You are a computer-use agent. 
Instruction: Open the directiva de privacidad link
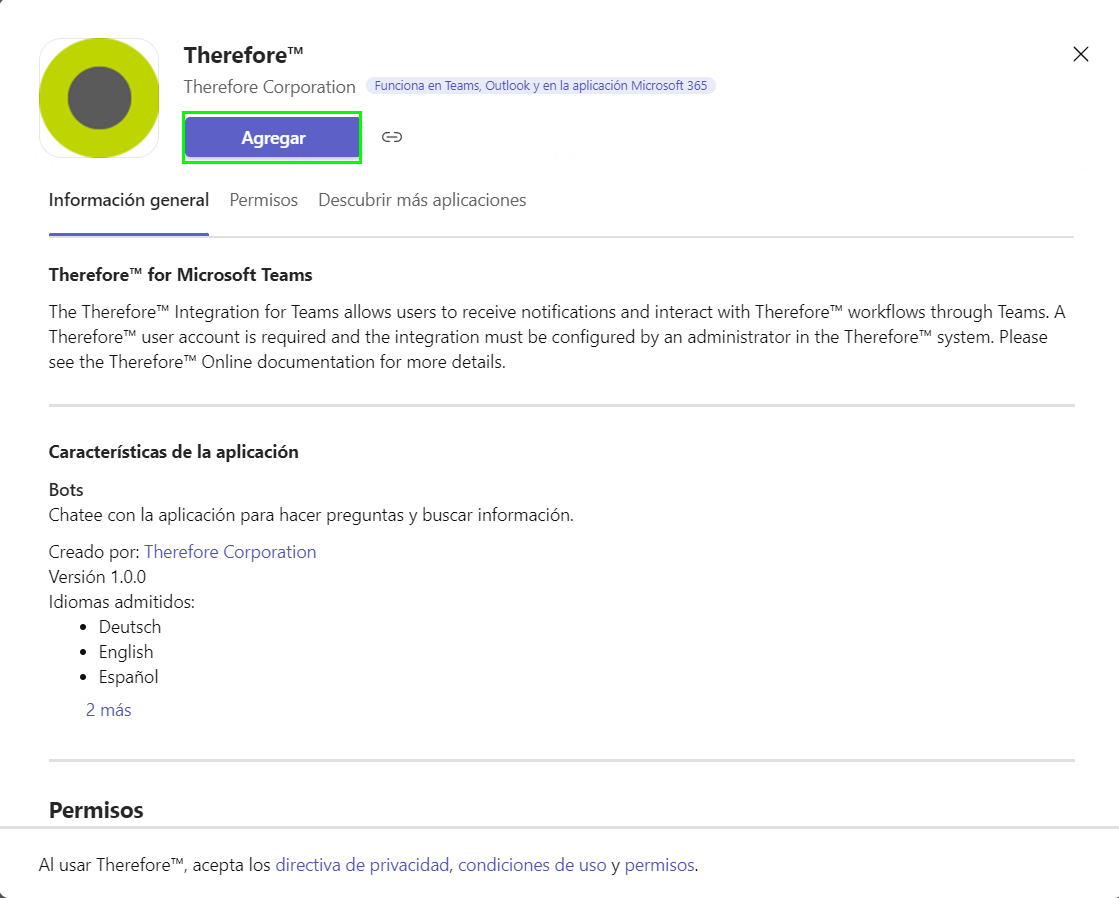(x=362, y=864)
